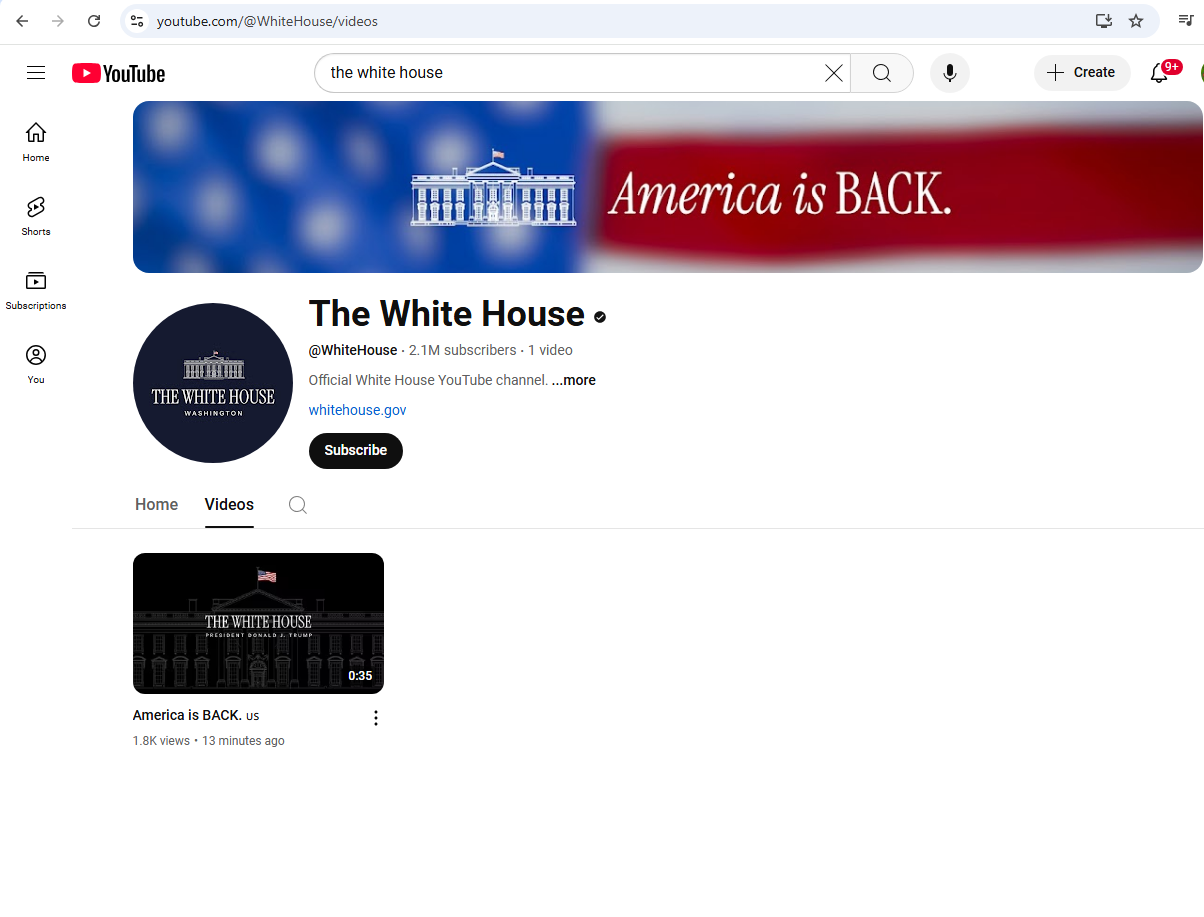The width and height of the screenshot is (1204, 917).
Task: Go back with the browser back arrow
Action: (22, 21)
